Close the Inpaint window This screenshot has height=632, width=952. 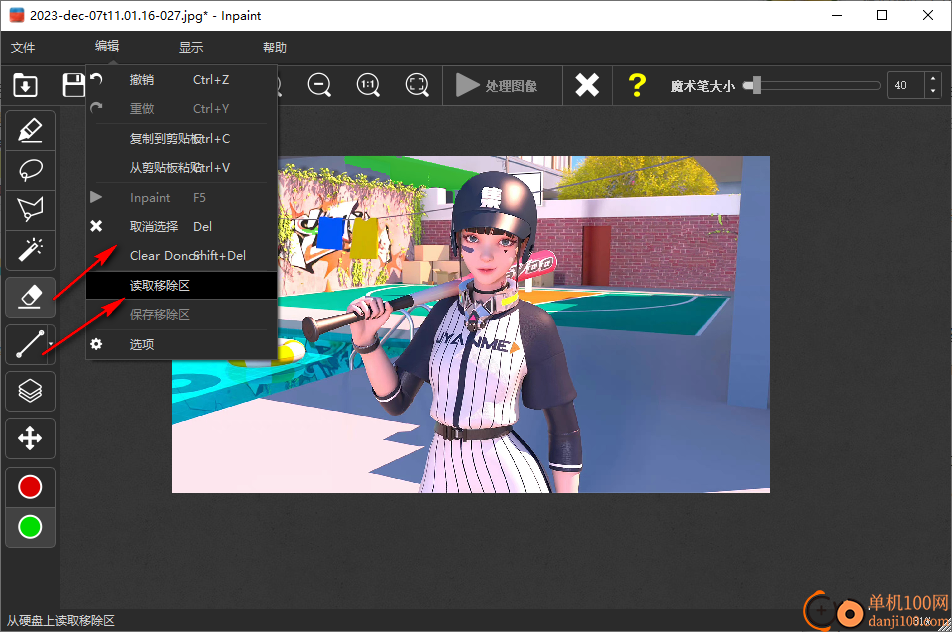pyautogui.click(x=928, y=15)
